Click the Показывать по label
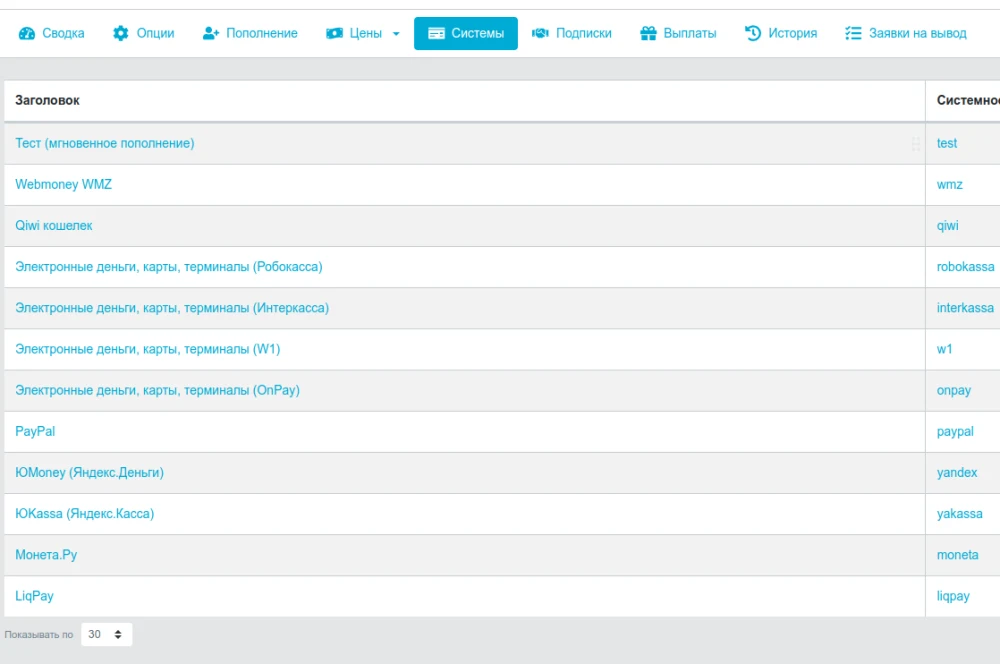This screenshot has width=1000, height=664. coord(39,635)
